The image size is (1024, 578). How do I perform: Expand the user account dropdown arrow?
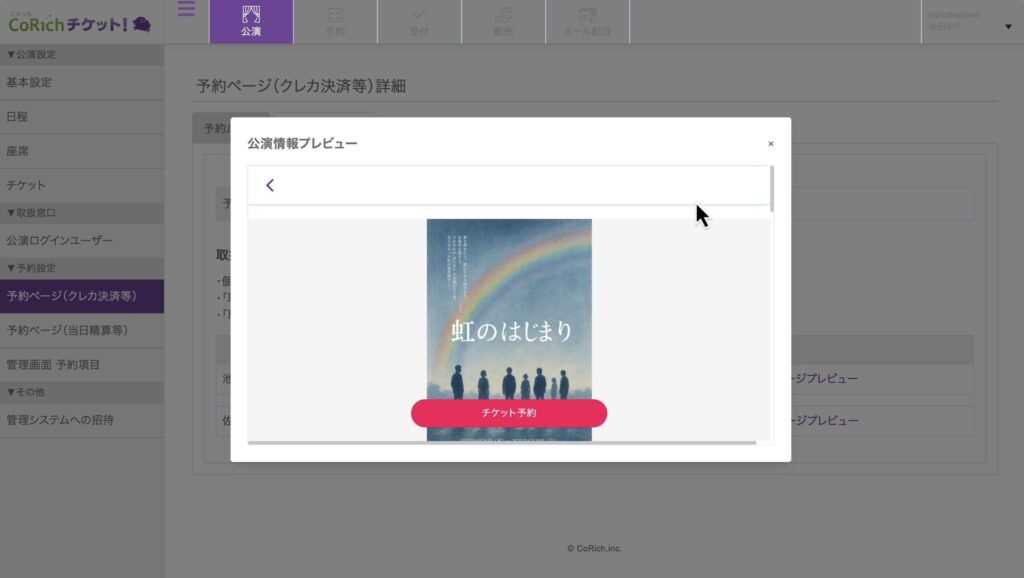[x=1007, y=27]
